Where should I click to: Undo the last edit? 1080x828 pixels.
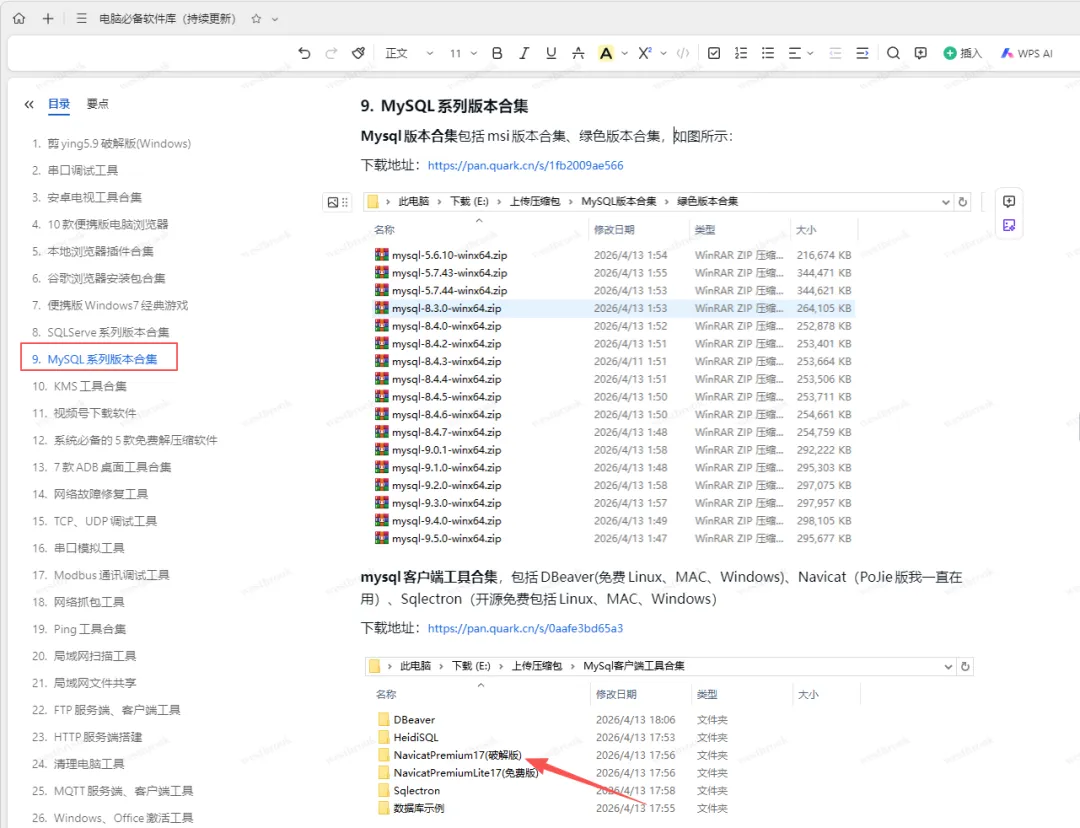coord(304,53)
